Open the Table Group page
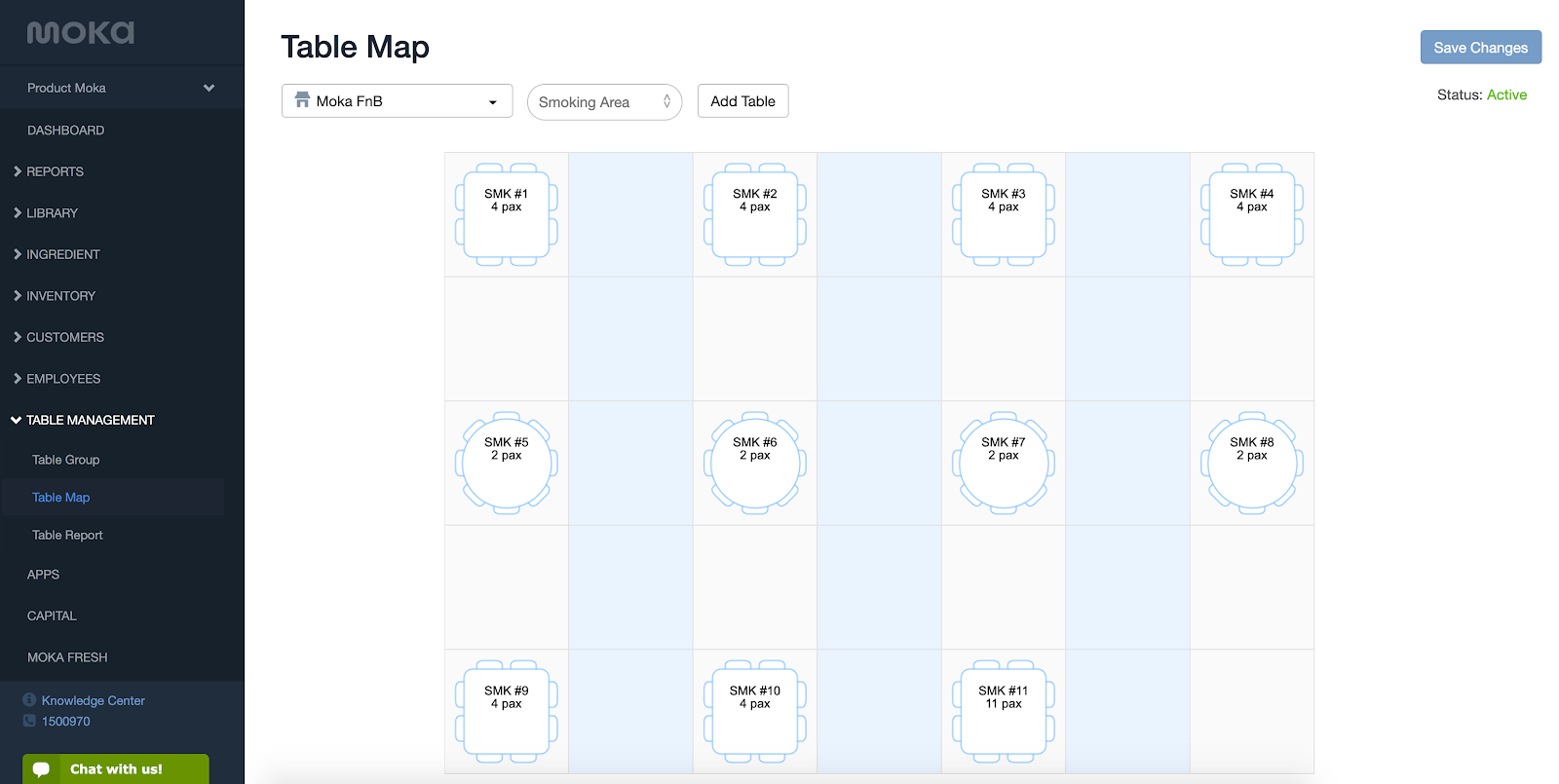This screenshot has height=784, width=1559. [66, 460]
